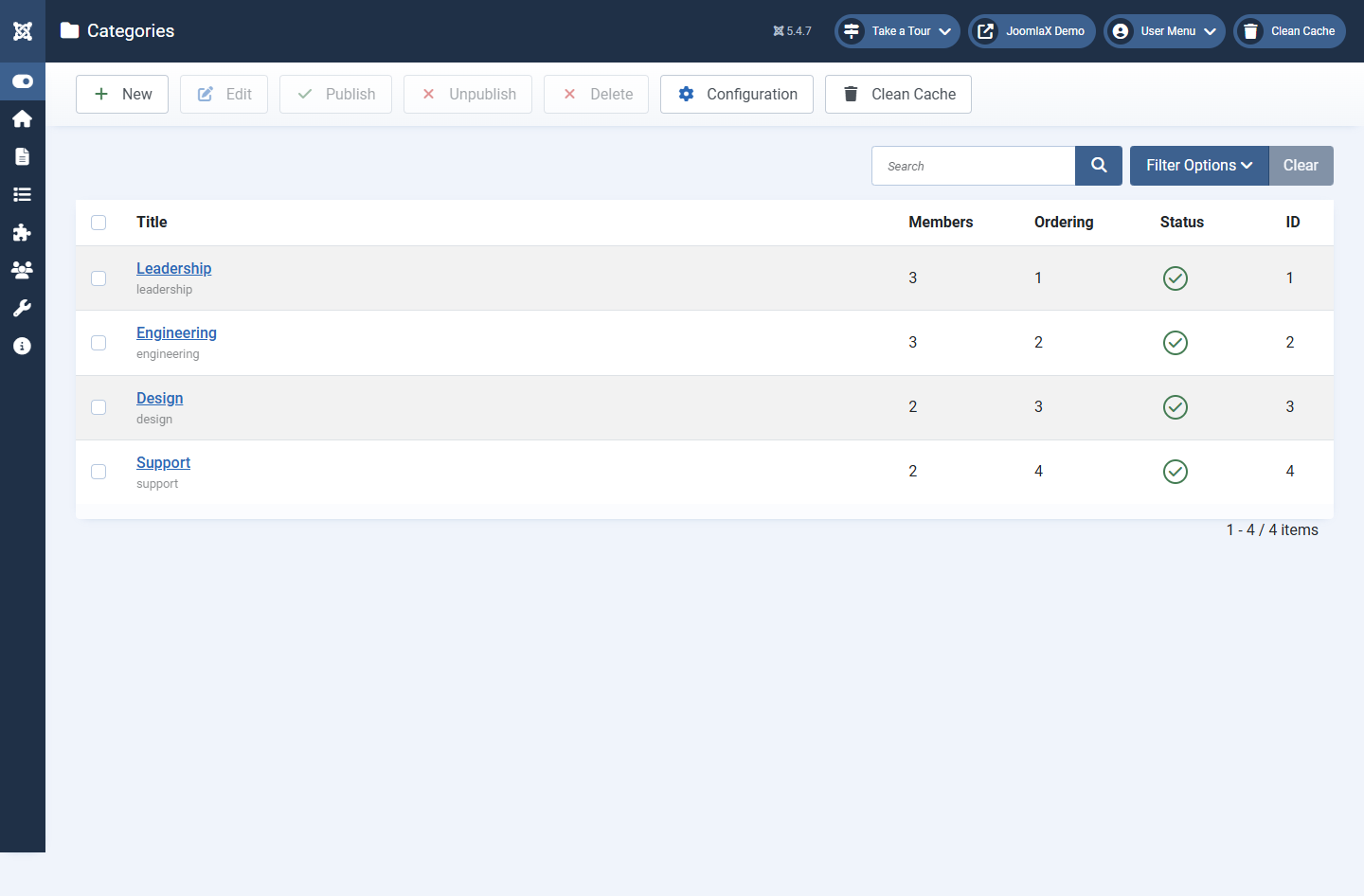Open the Home Dashboard sidebar icon
This screenshot has height=896, width=1364.
point(23,118)
